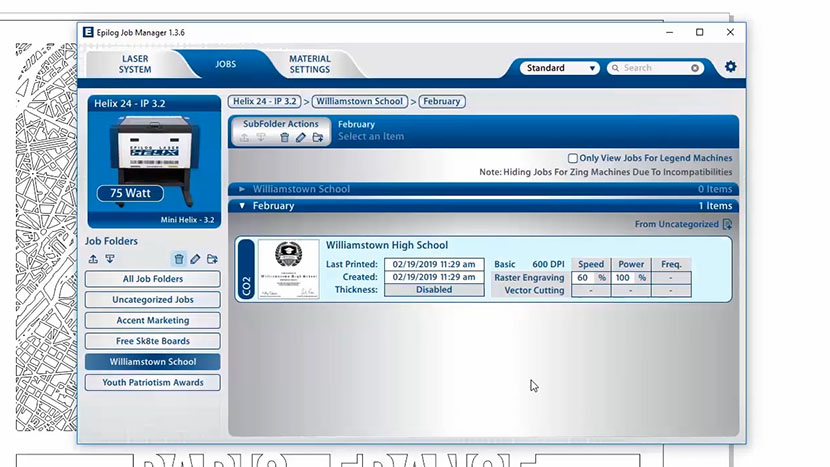Select the Williamstown High School job thumbnail
The image size is (830, 467).
click(x=288, y=269)
